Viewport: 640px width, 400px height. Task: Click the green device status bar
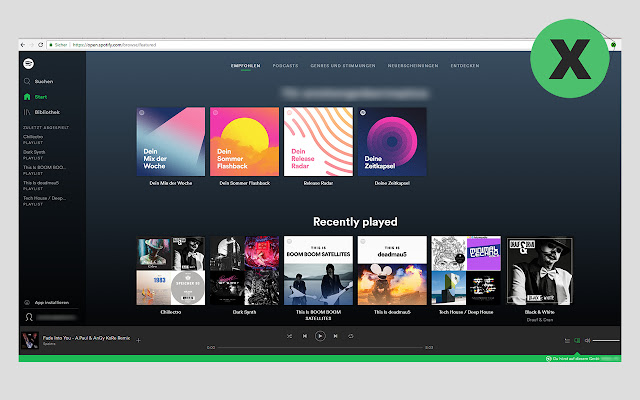click(x=320, y=359)
